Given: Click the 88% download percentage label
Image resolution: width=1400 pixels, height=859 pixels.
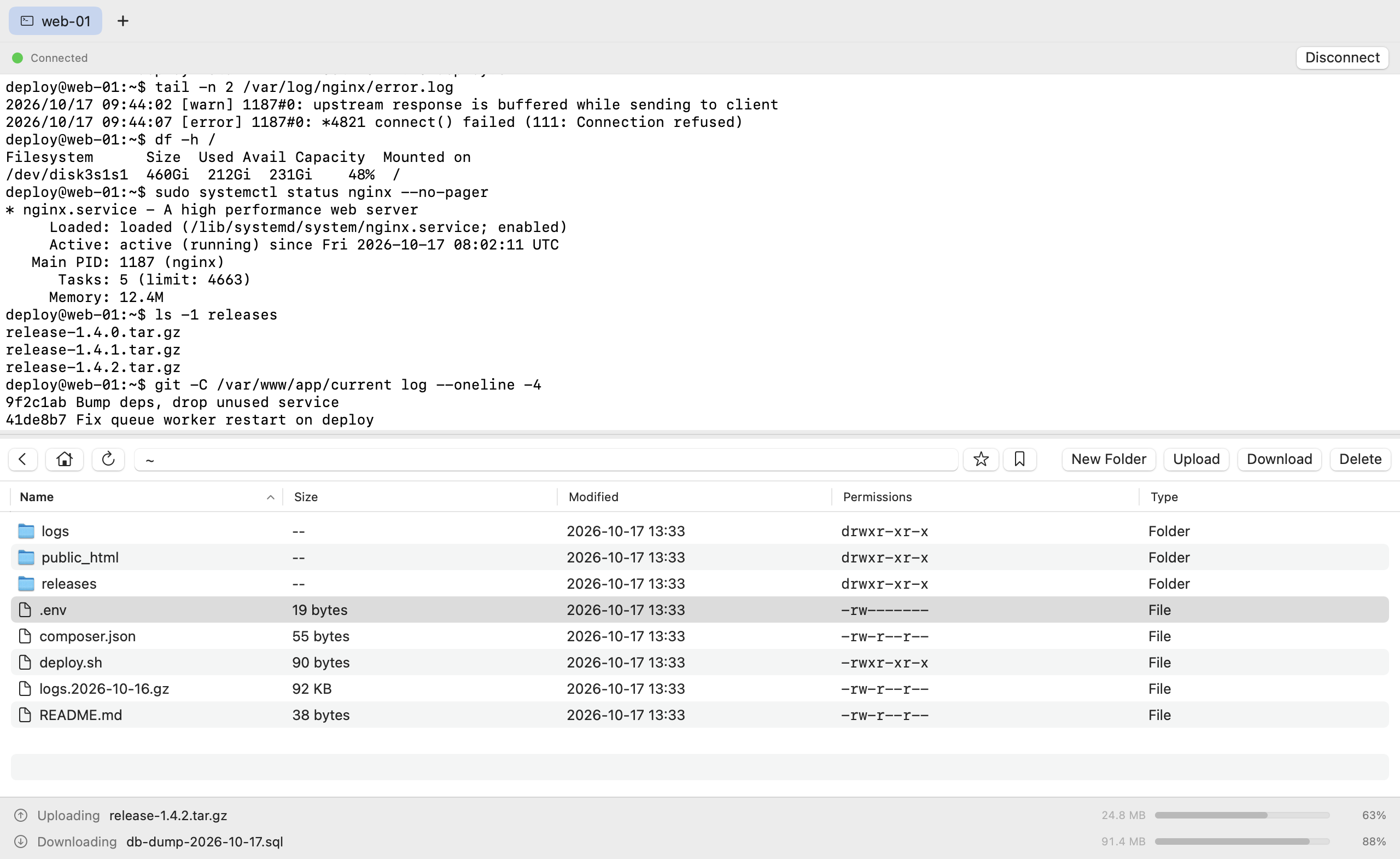Looking at the screenshot, I should coord(1374,841).
